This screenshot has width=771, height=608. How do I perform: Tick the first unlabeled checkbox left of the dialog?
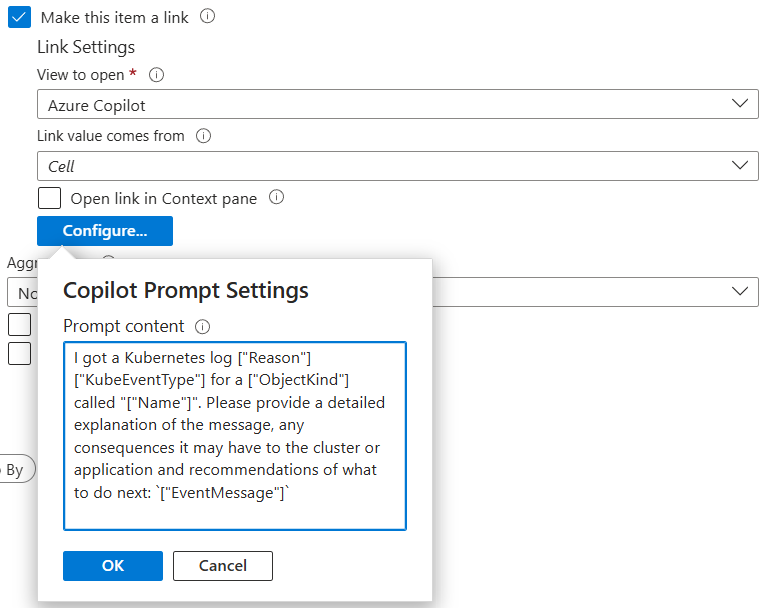coord(19,324)
